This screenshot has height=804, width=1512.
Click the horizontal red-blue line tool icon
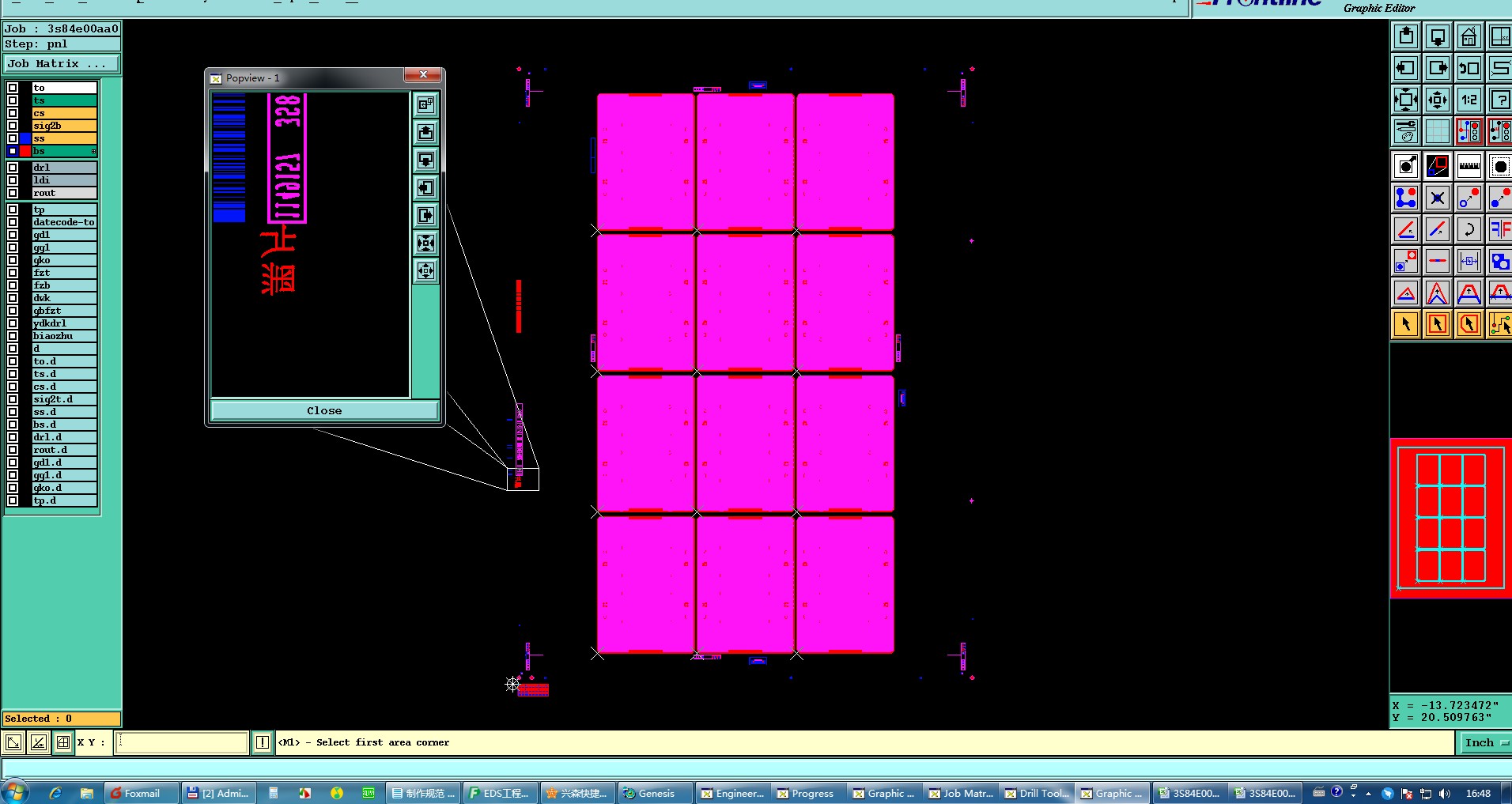pyautogui.click(x=1438, y=261)
